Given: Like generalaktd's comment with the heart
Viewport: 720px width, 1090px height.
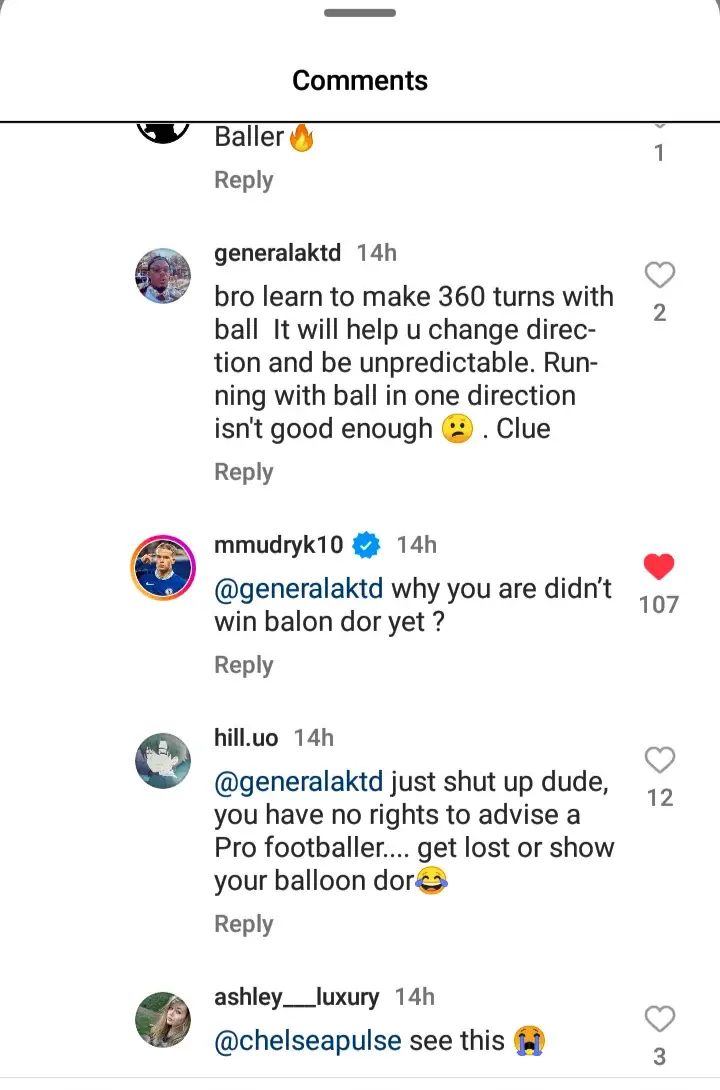Looking at the screenshot, I should tap(660, 275).
